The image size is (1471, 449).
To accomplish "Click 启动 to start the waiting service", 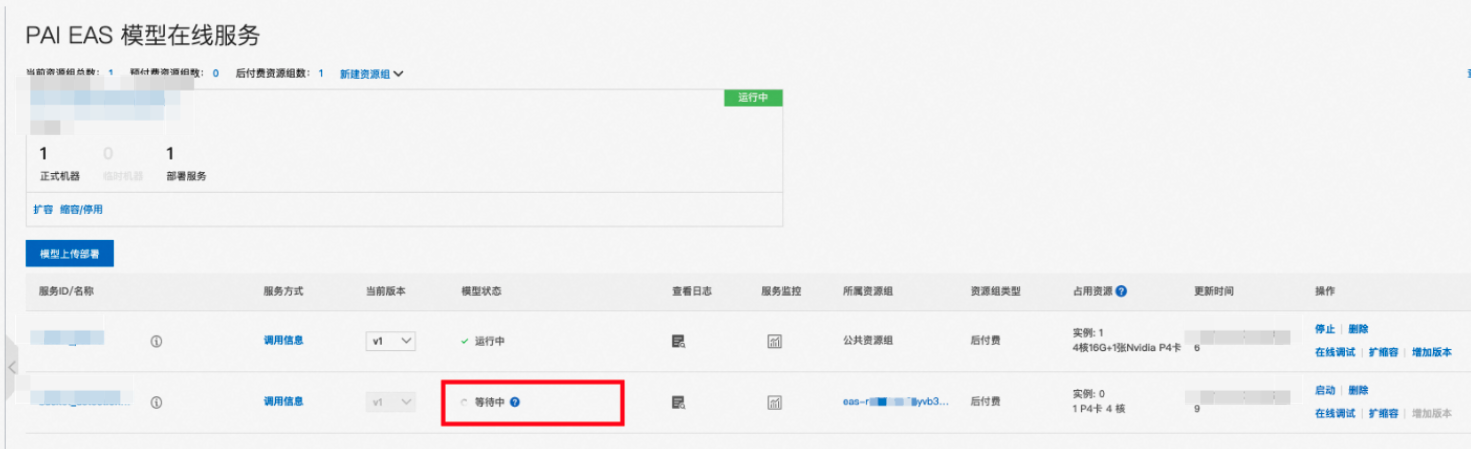I will [1324, 390].
